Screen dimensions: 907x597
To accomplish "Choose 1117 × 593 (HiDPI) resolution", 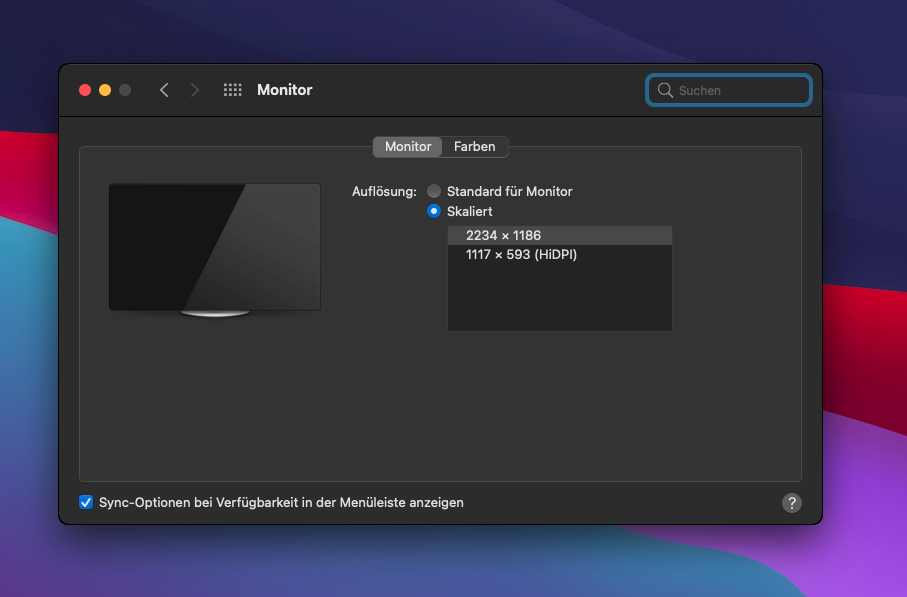I will (x=559, y=255).
